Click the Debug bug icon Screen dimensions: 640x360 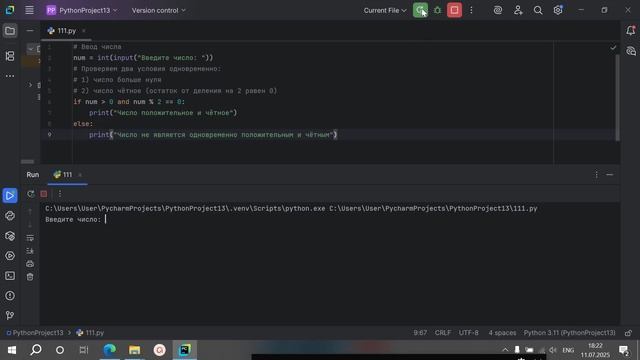pos(437,10)
